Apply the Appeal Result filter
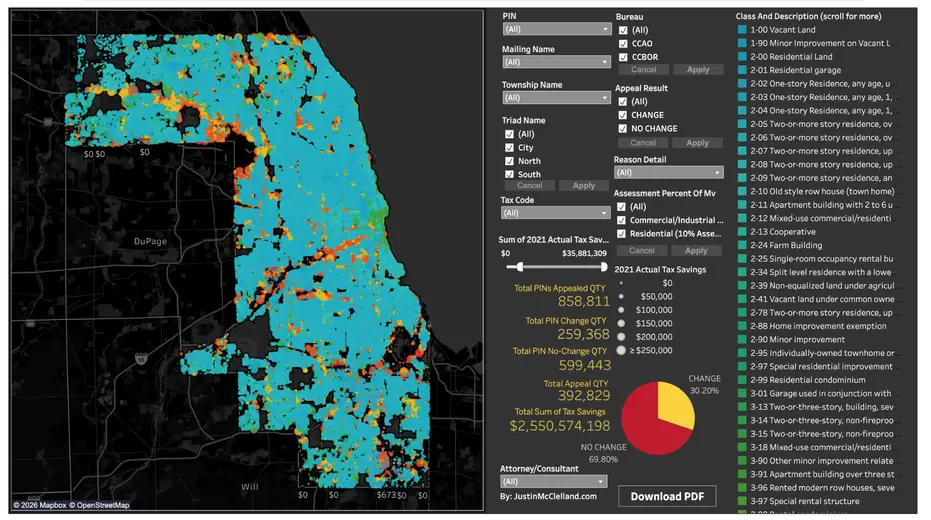The width and height of the screenshot is (931, 520). pyautogui.click(x=698, y=142)
